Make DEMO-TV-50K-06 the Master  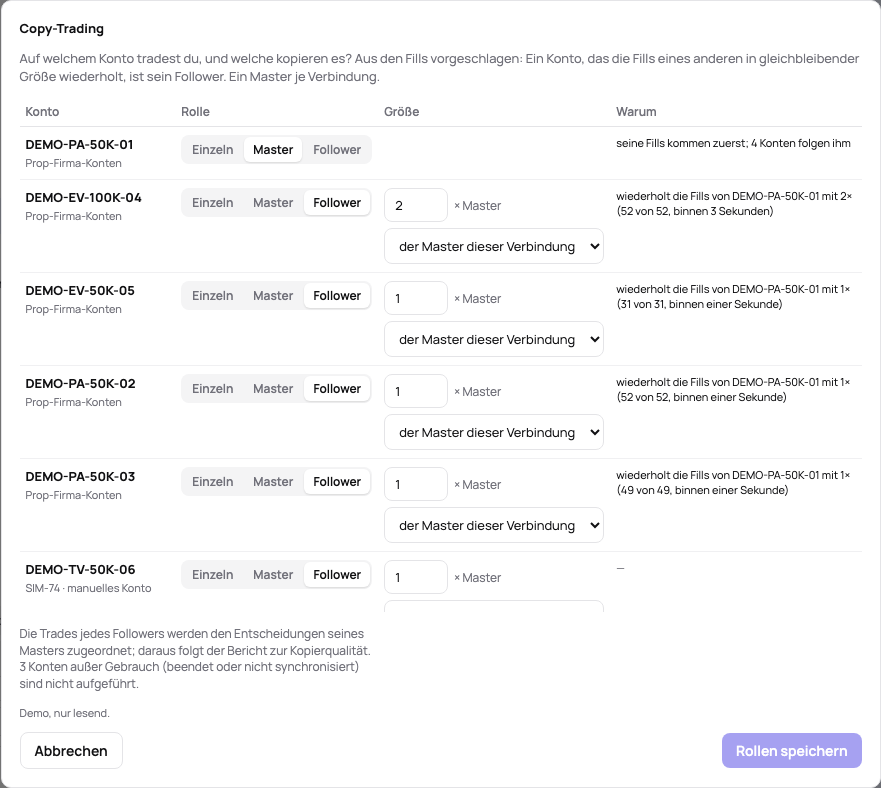tap(273, 574)
